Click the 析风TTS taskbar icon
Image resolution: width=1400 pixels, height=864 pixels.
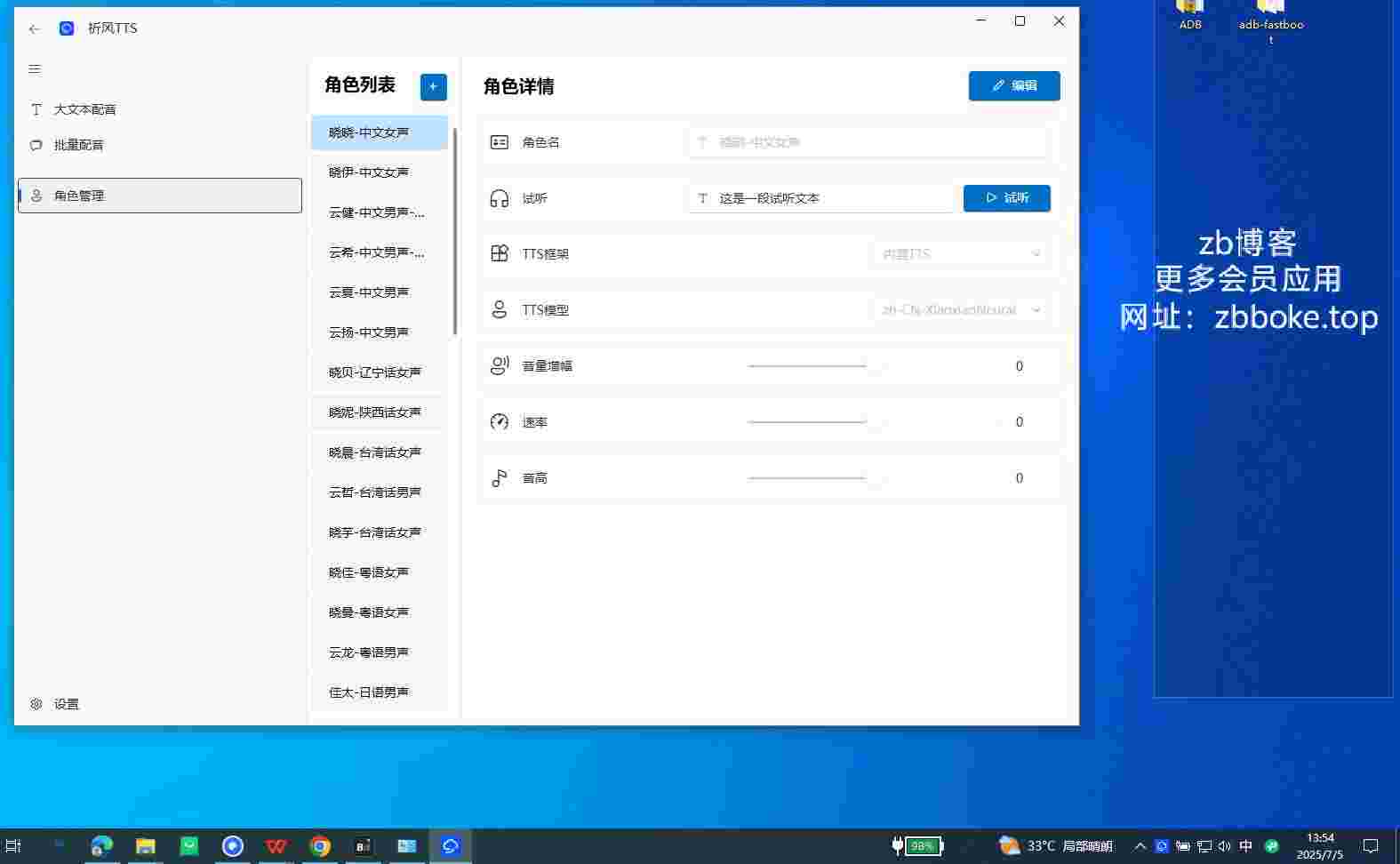coord(451,845)
